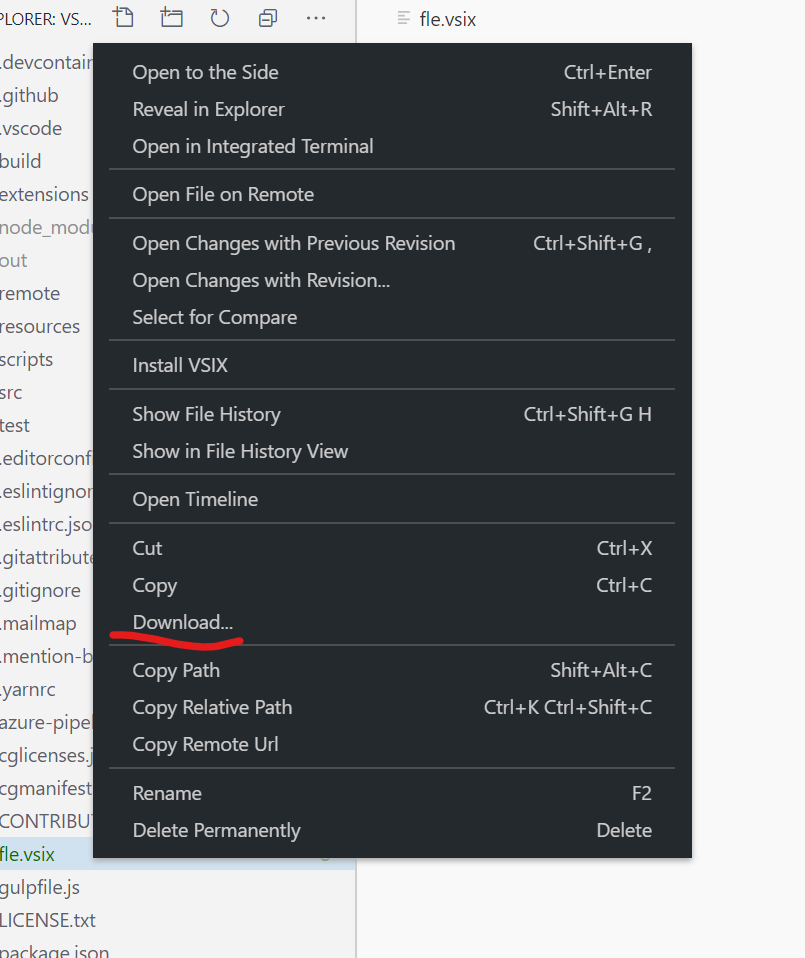The height and width of the screenshot is (958, 805).
Task: Collapse all folders in Explorer icon
Action: coord(267,17)
